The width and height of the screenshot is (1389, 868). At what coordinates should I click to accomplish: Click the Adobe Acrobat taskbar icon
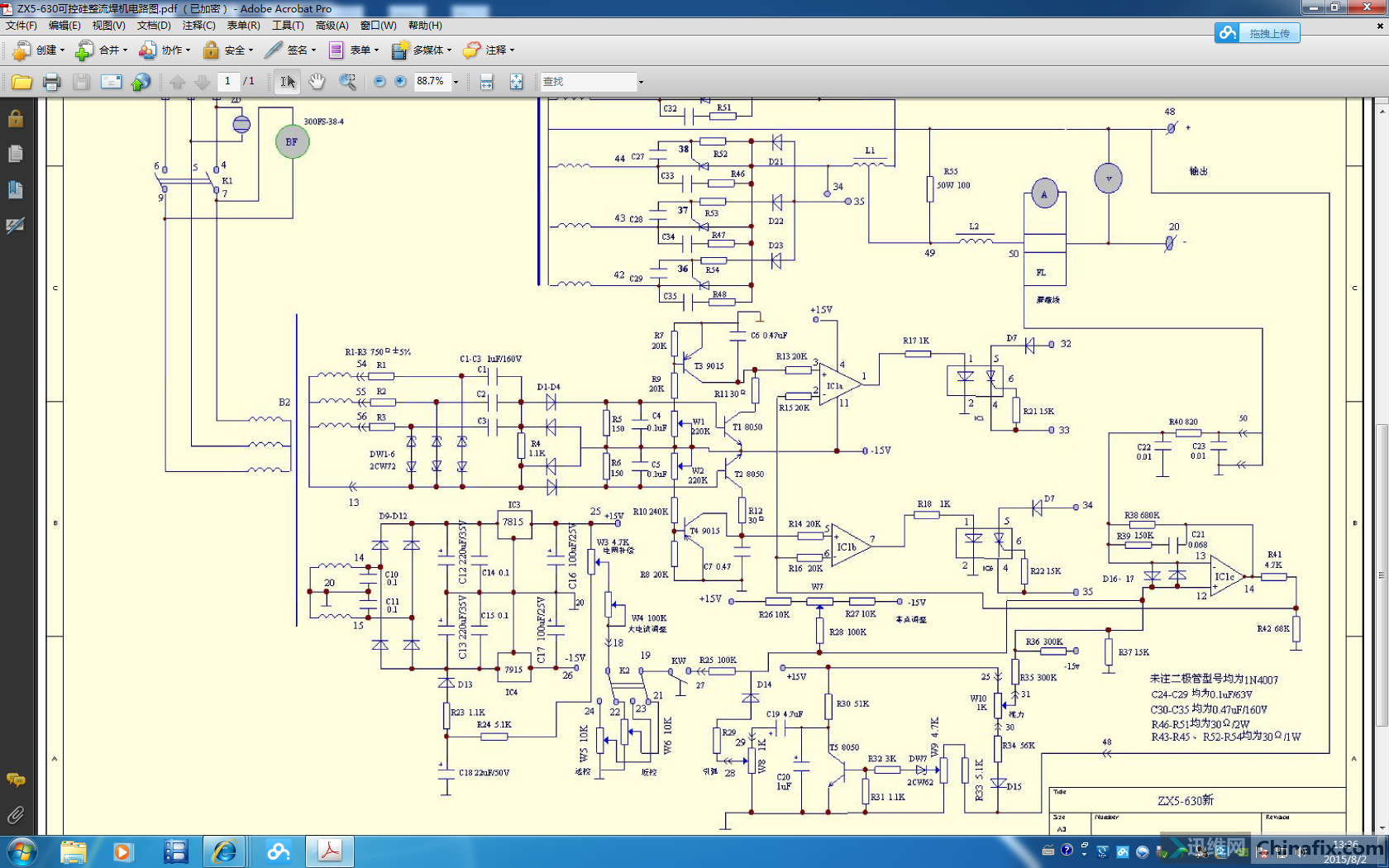pos(330,851)
